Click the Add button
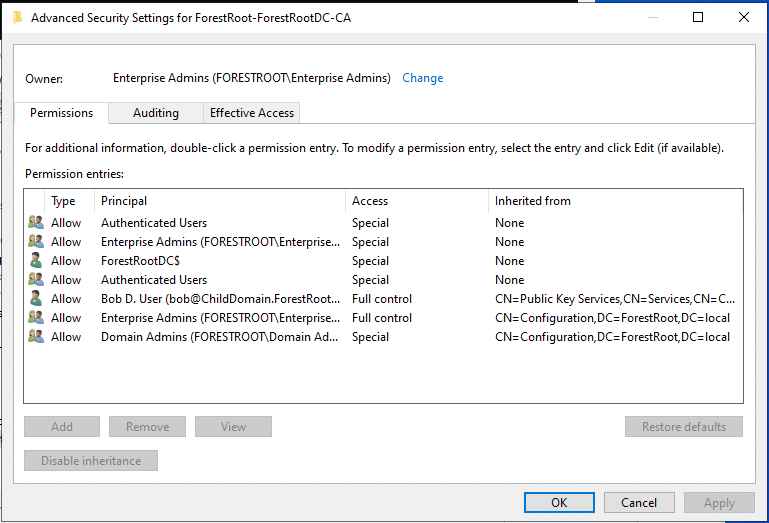 pos(62,426)
